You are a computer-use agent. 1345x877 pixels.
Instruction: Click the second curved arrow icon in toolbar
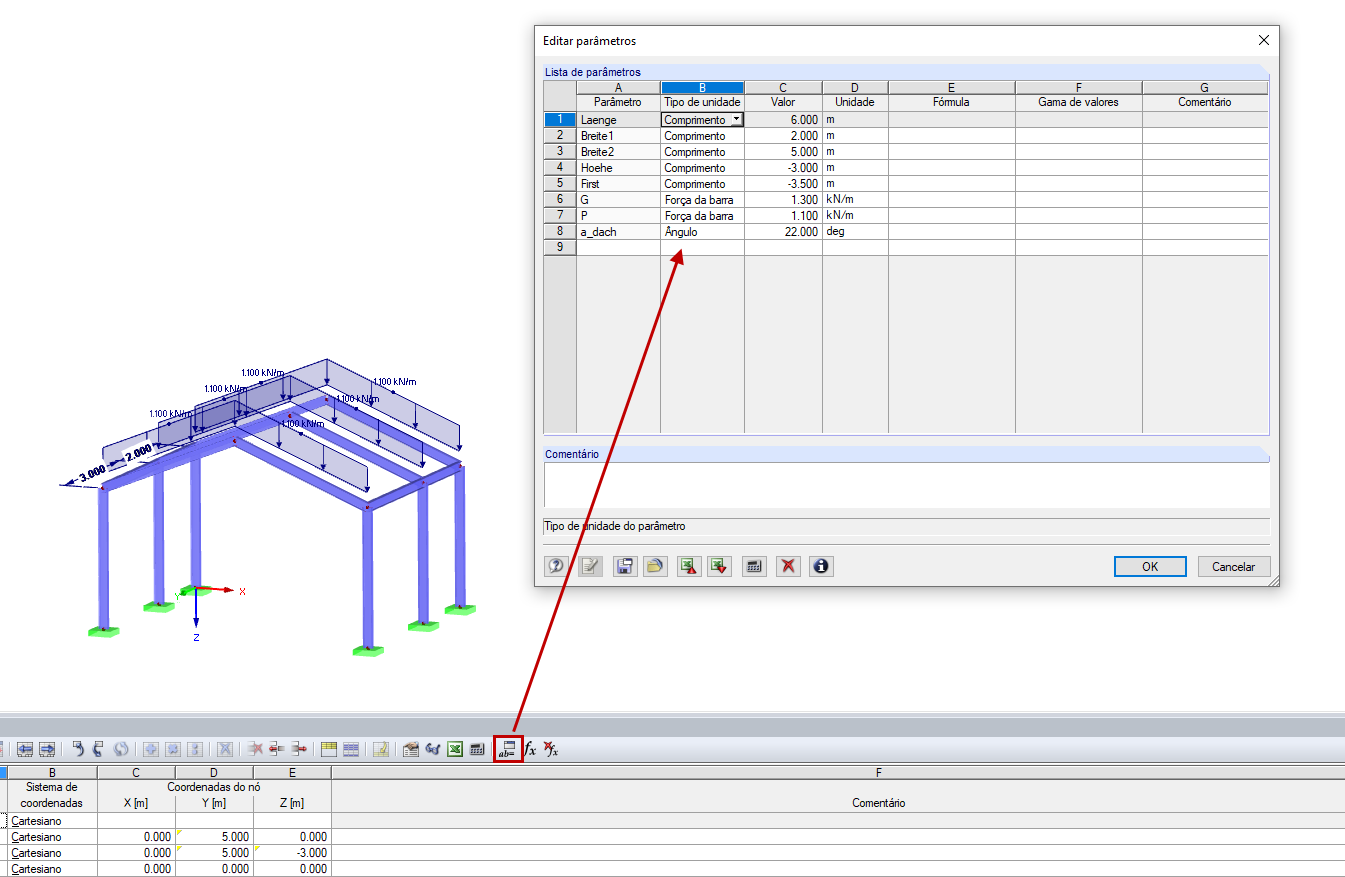tap(99, 748)
